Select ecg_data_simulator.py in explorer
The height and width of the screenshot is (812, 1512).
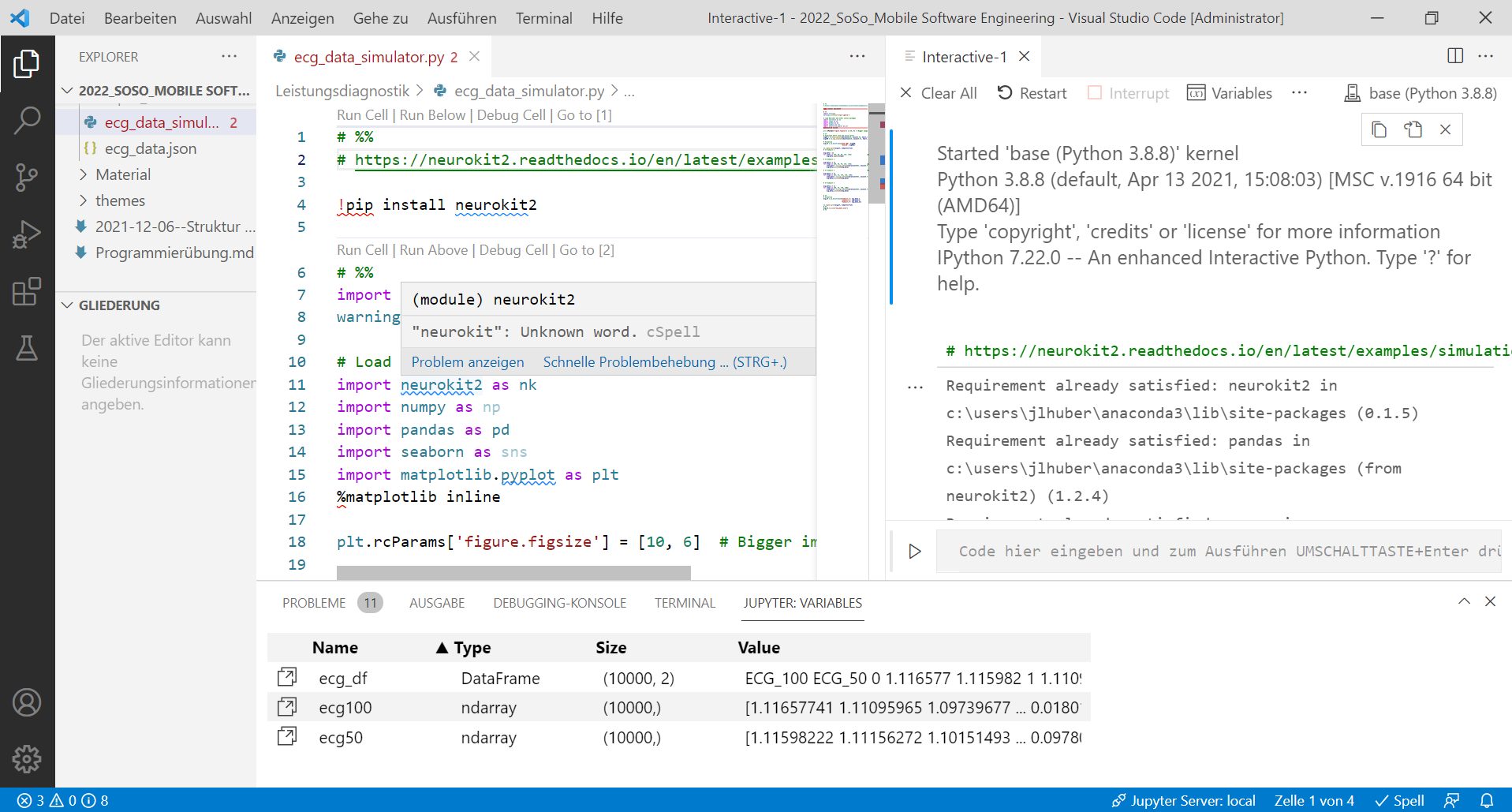[x=156, y=122]
